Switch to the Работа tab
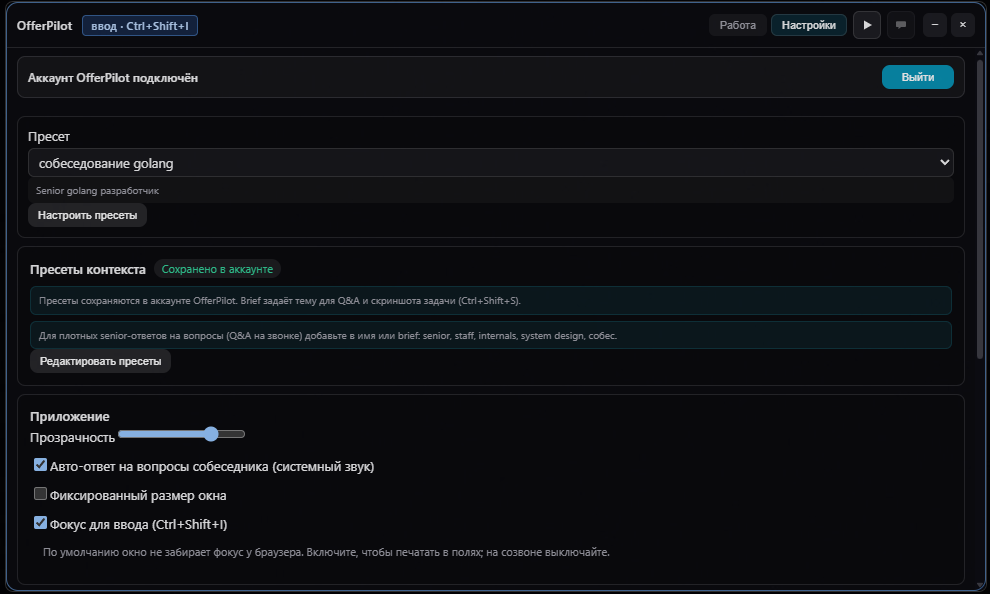This screenshot has width=990, height=594. click(x=737, y=25)
